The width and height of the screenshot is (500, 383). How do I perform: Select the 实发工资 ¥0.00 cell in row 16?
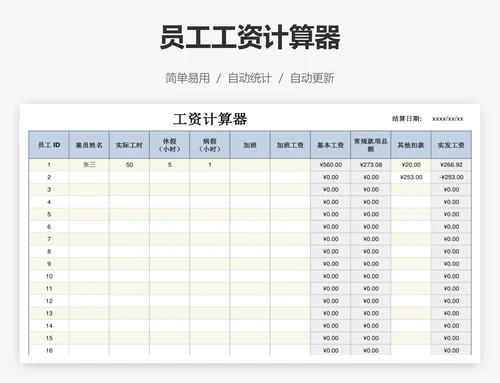[451, 350]
